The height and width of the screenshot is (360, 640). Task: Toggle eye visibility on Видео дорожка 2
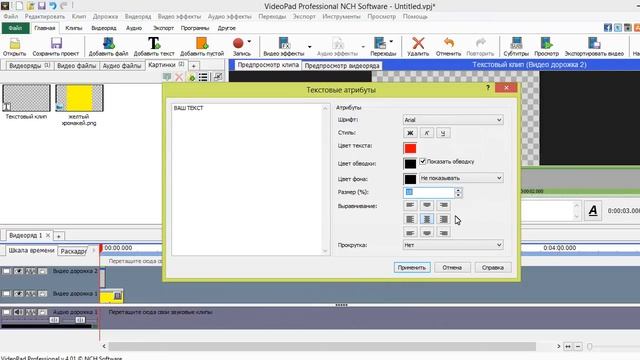click(x=18, y=271)
